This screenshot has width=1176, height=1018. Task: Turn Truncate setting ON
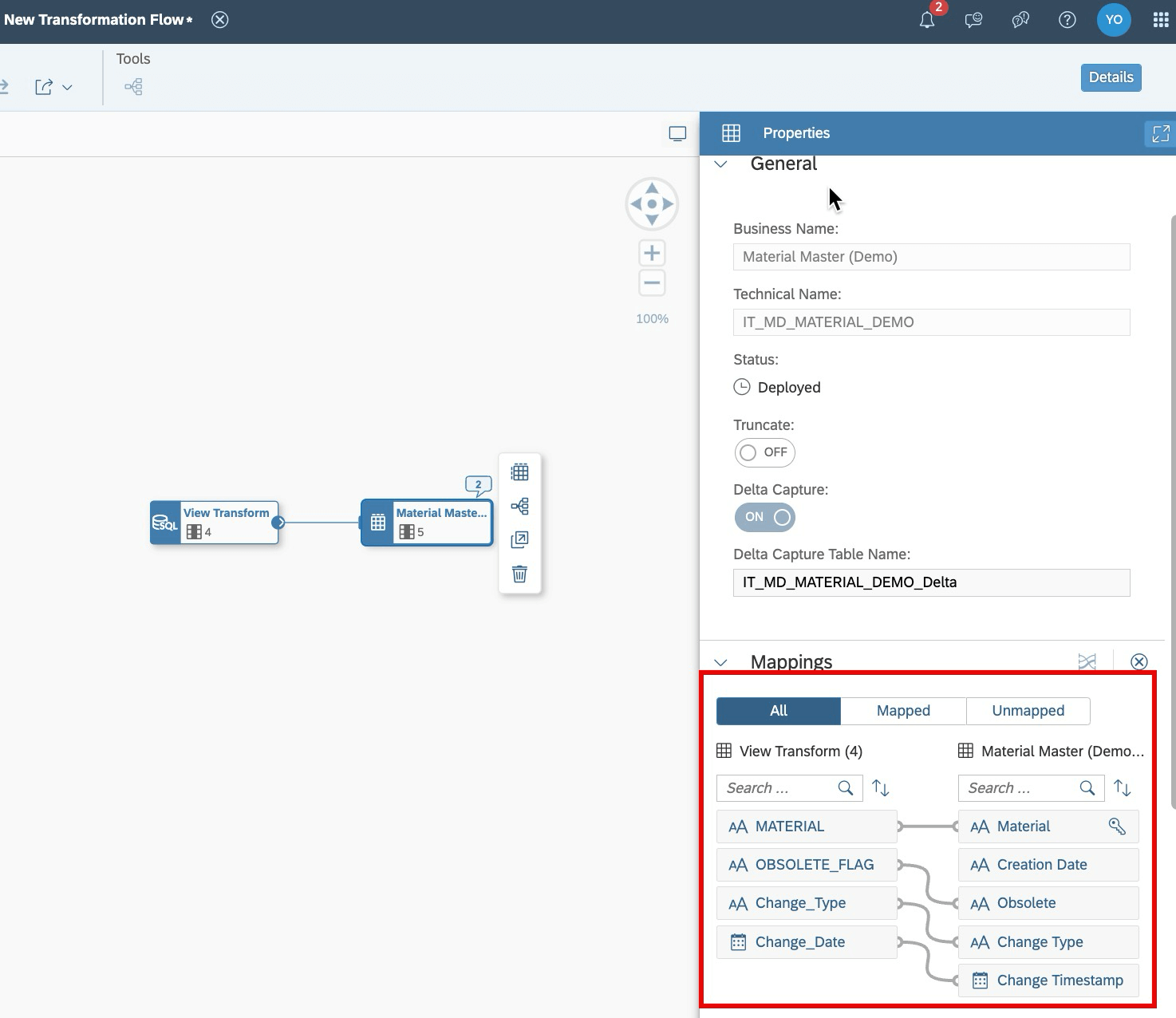pyautogui.click(x=764, y=452)
